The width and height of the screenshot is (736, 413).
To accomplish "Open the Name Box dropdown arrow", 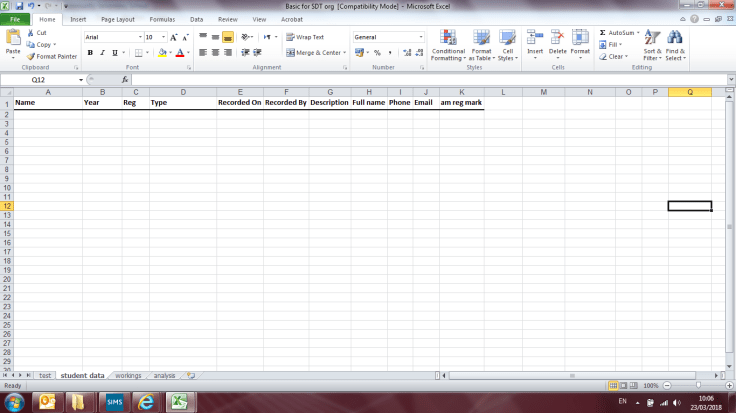I will (x=81, y=79).
